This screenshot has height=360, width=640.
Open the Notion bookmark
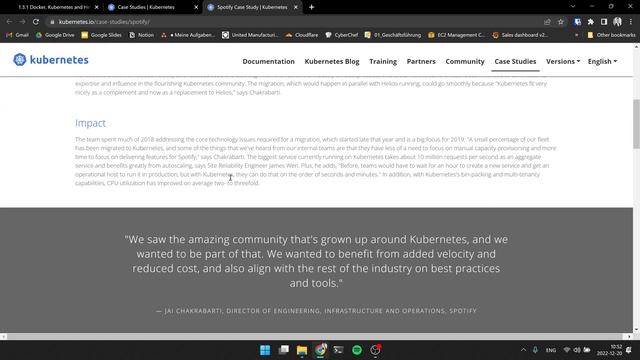(142, 35)
